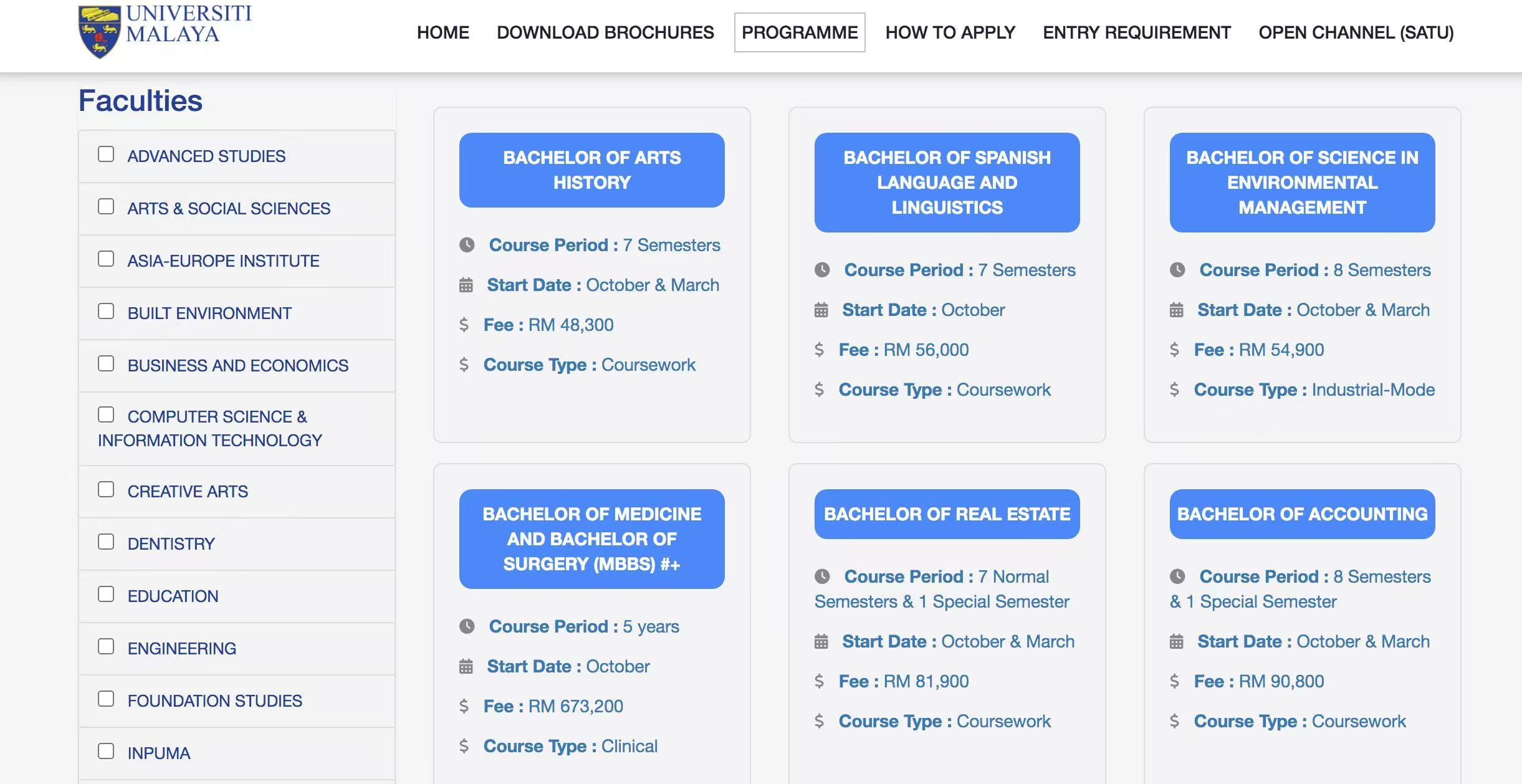
Task: Go to Download Brochures in navigation
Action: (605, 32)
